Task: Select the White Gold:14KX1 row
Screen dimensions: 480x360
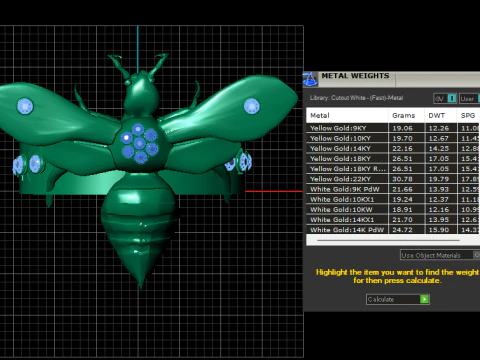Action: 393,220
